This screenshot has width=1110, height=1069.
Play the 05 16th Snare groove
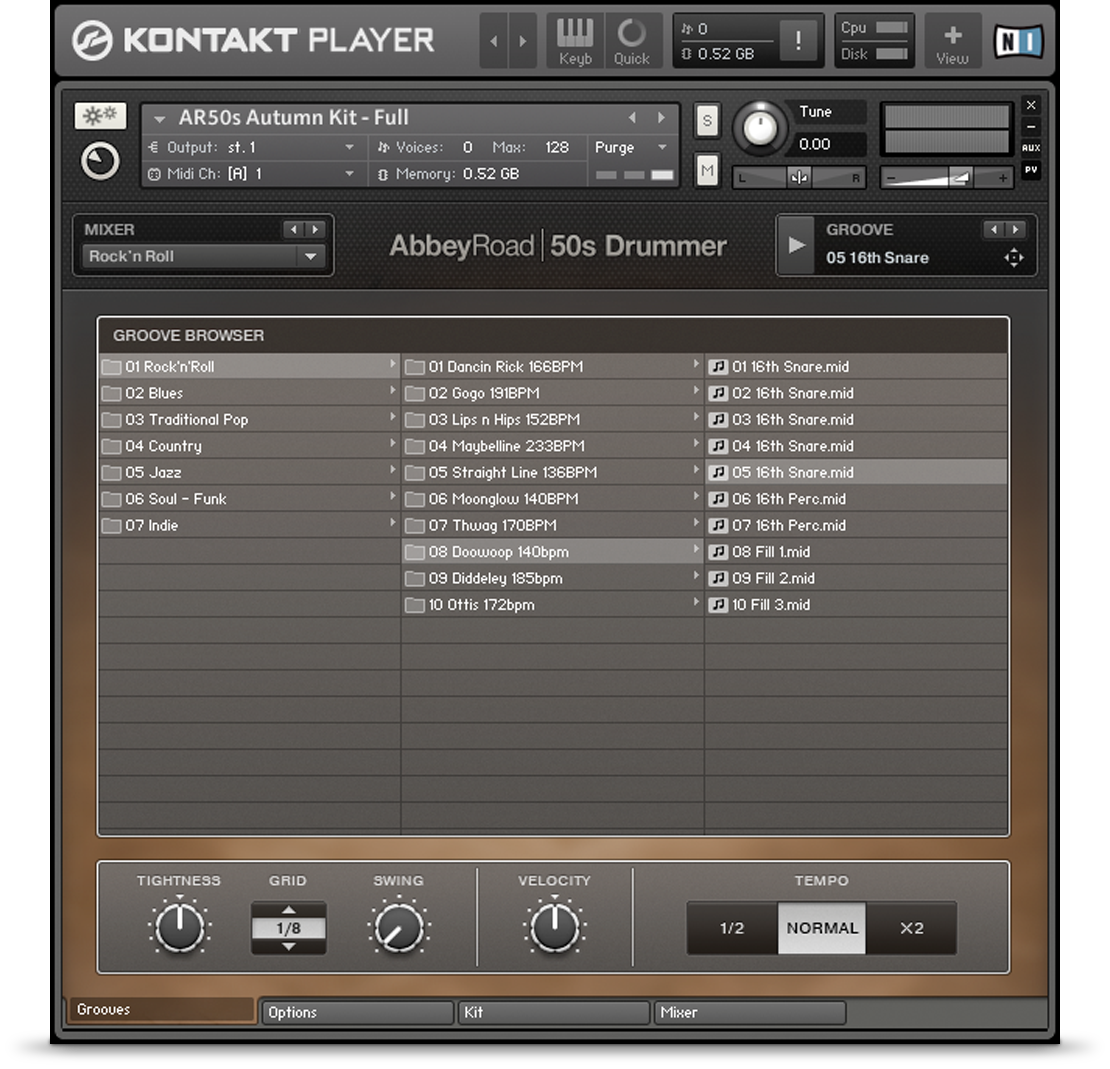point(796,245)
